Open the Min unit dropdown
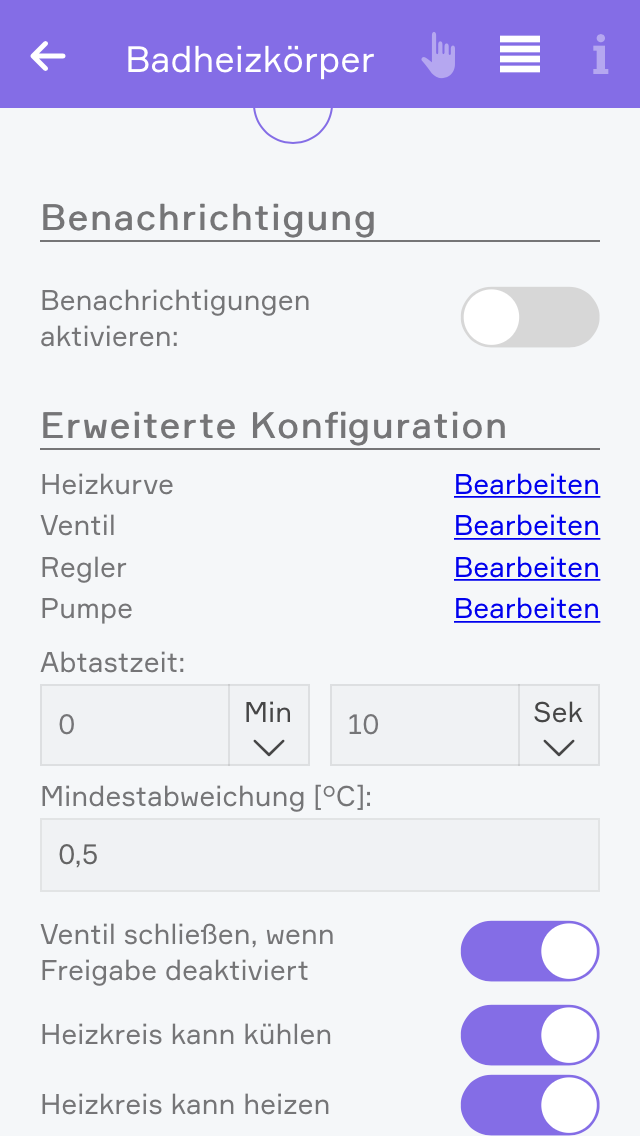Image resolution: width=640 pixels, height=1136 pixels. [268, 725]
